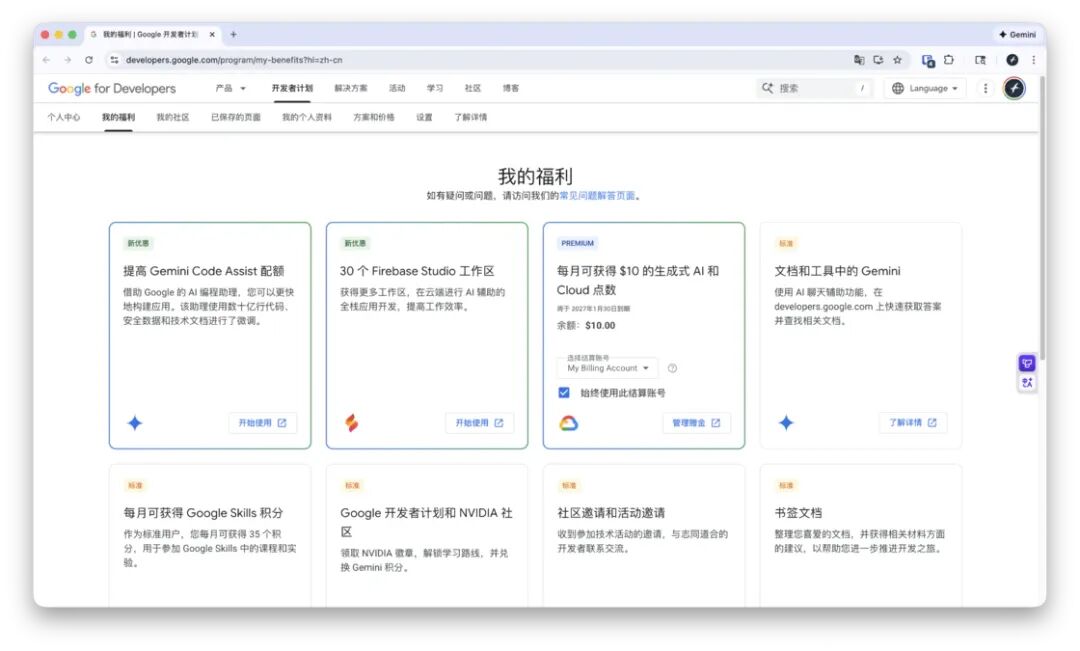
Task: Click the Google for Developers logo
Action: (x=112, y=88)
